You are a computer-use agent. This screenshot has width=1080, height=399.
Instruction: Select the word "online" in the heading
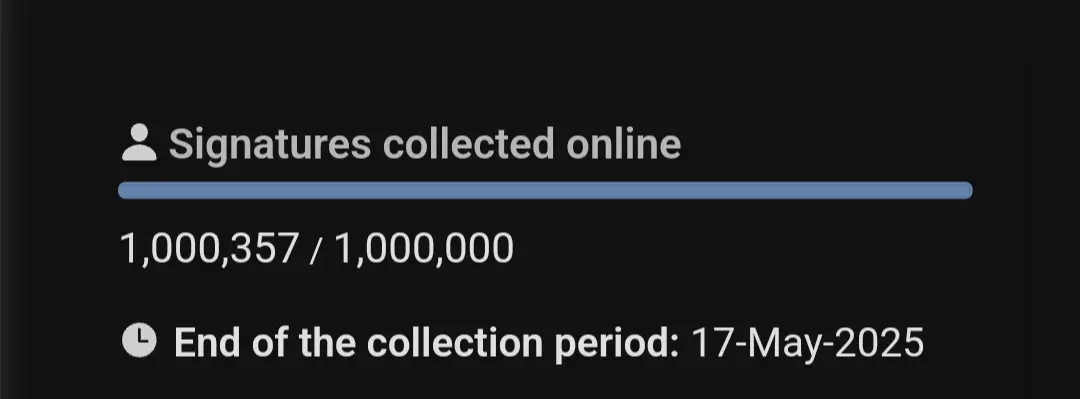623,144
